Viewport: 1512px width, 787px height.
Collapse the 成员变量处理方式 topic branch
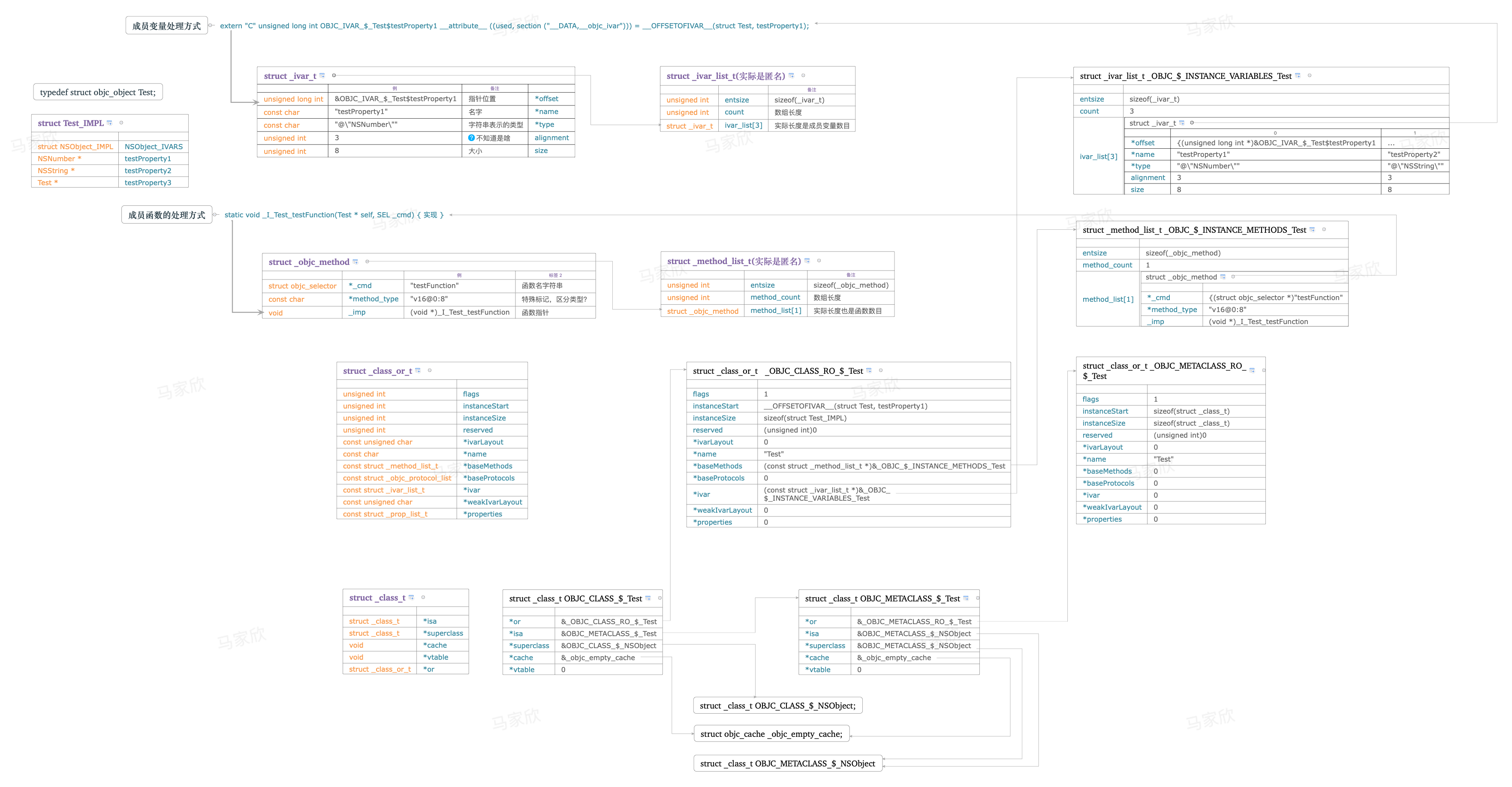tap(211, 26)
